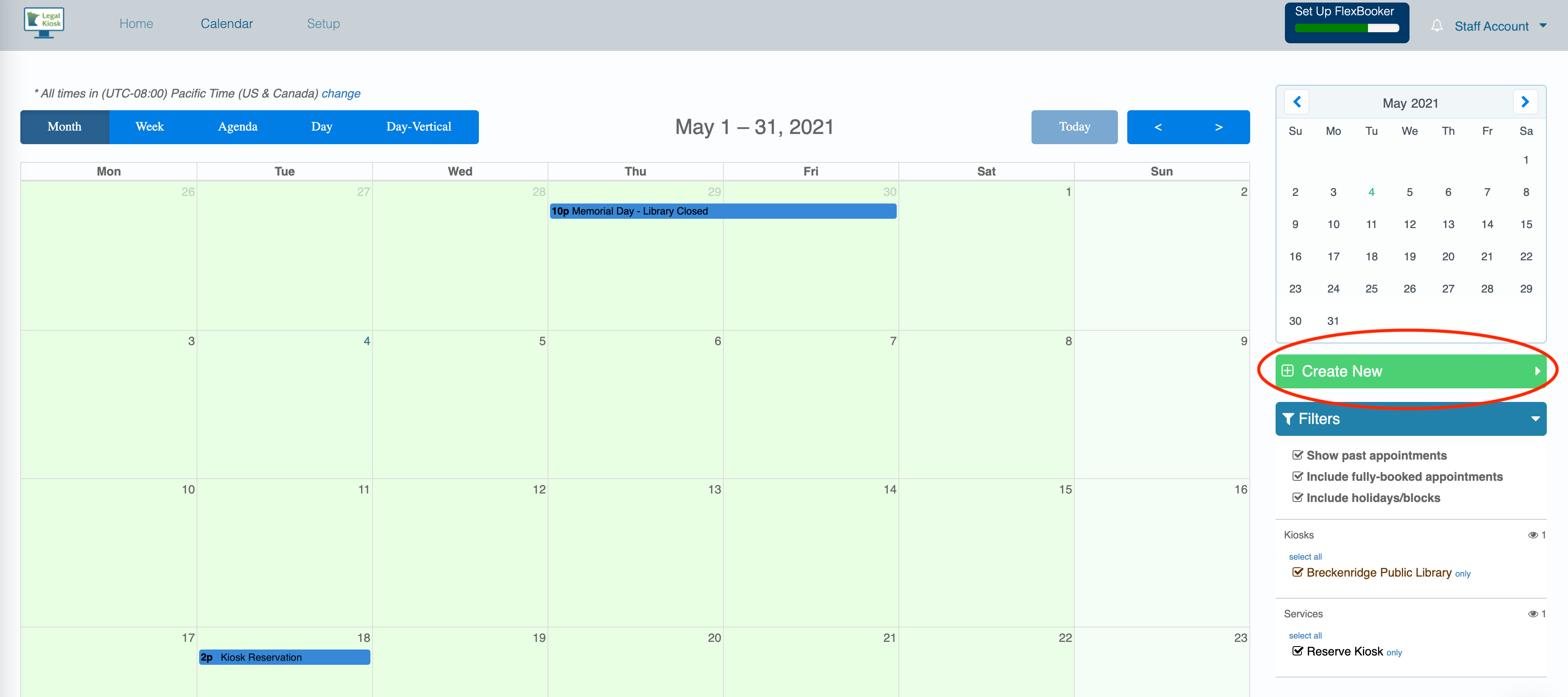Switch to Month view

64,127
